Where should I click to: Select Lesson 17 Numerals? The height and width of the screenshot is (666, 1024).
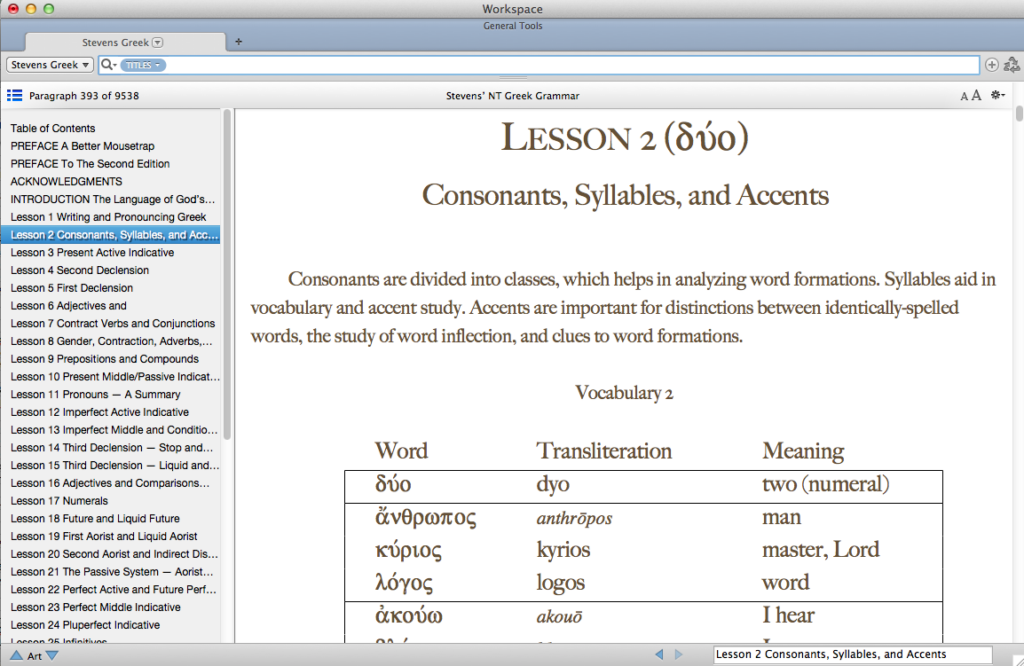(x=110, y=501)
